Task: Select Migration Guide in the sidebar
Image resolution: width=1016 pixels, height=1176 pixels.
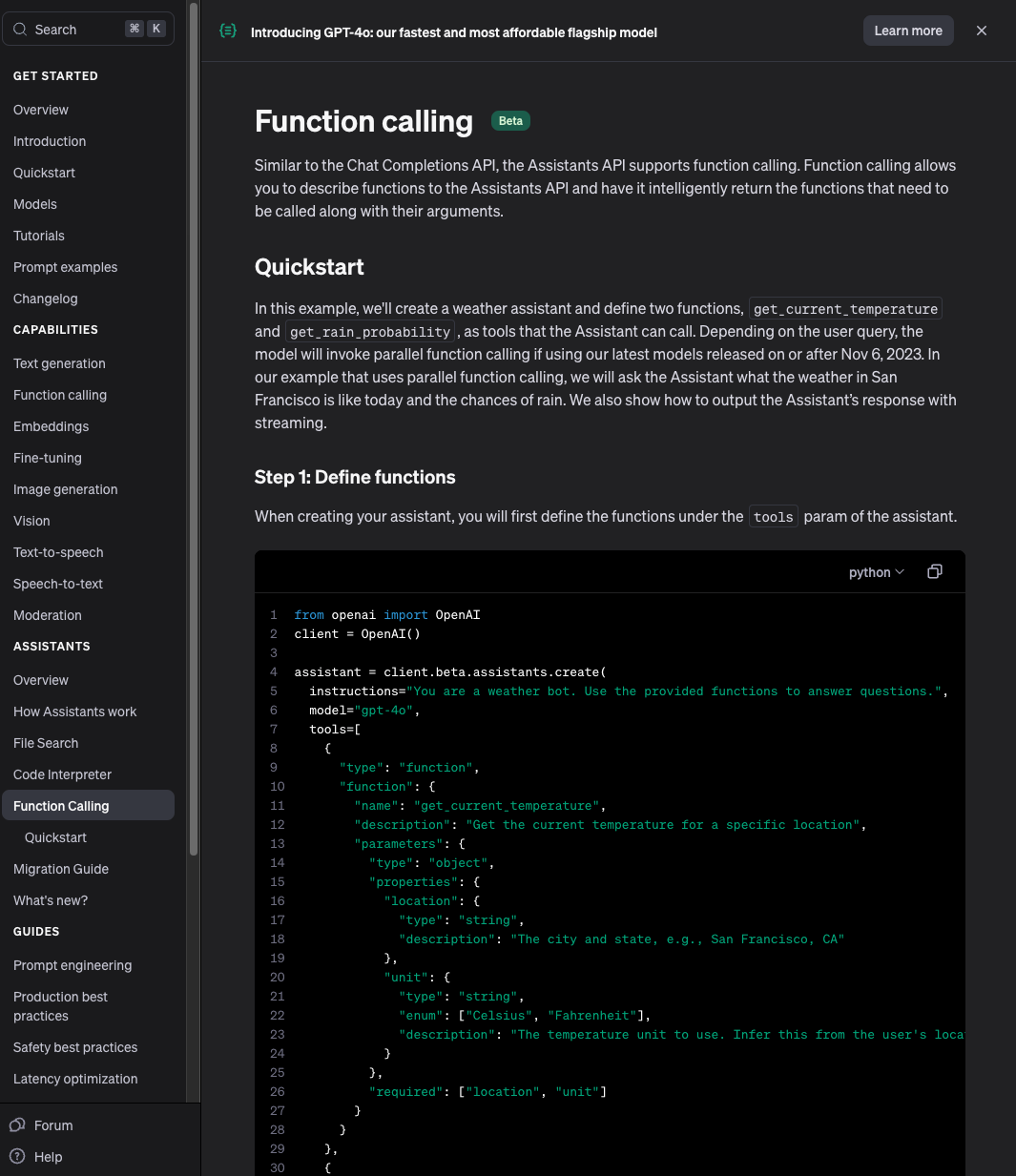Action: click(x=61, y=869)
